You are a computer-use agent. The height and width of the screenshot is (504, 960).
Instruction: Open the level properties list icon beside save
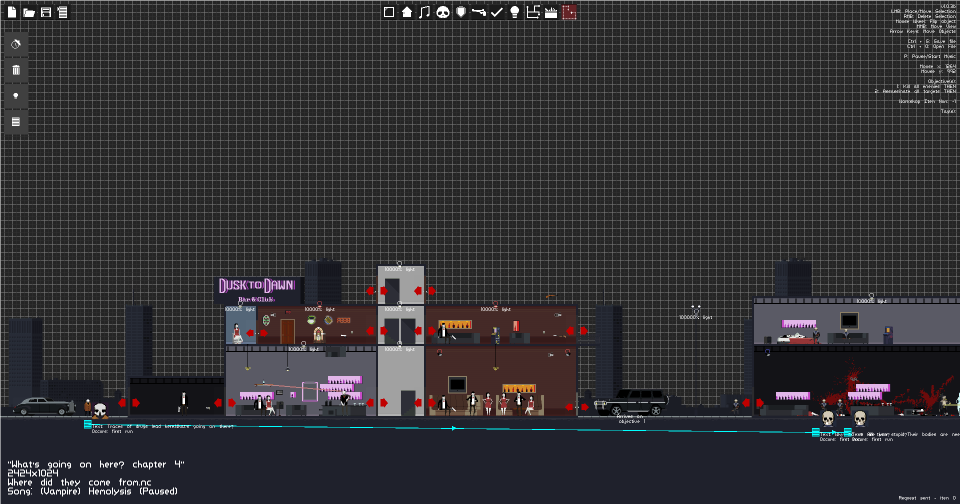[62, 12]
